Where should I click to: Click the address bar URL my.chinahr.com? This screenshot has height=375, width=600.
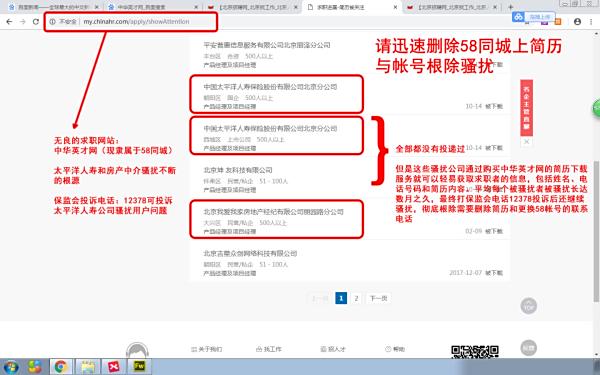point(136,22)
